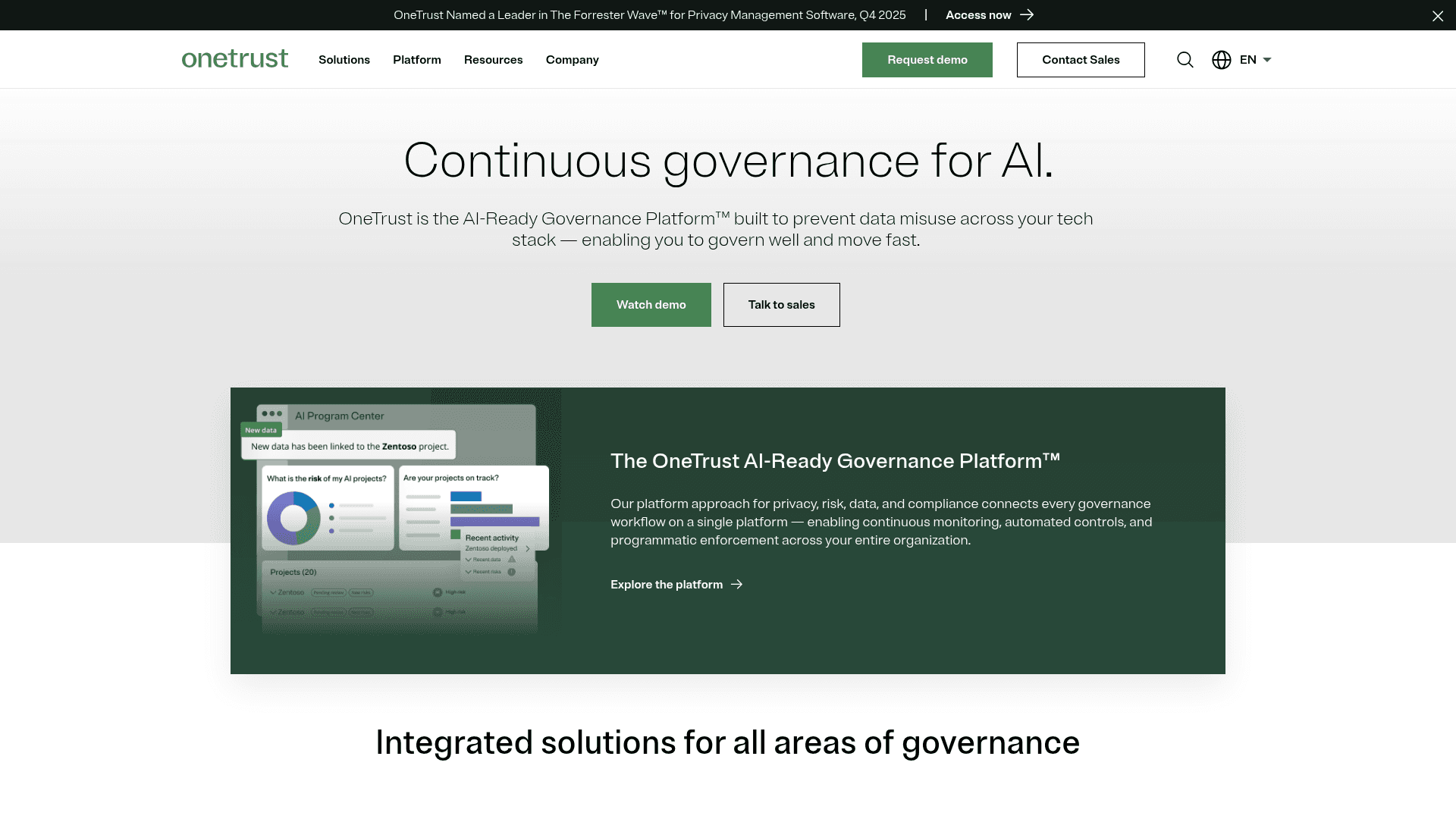Open the site search

pos(1185,59)
